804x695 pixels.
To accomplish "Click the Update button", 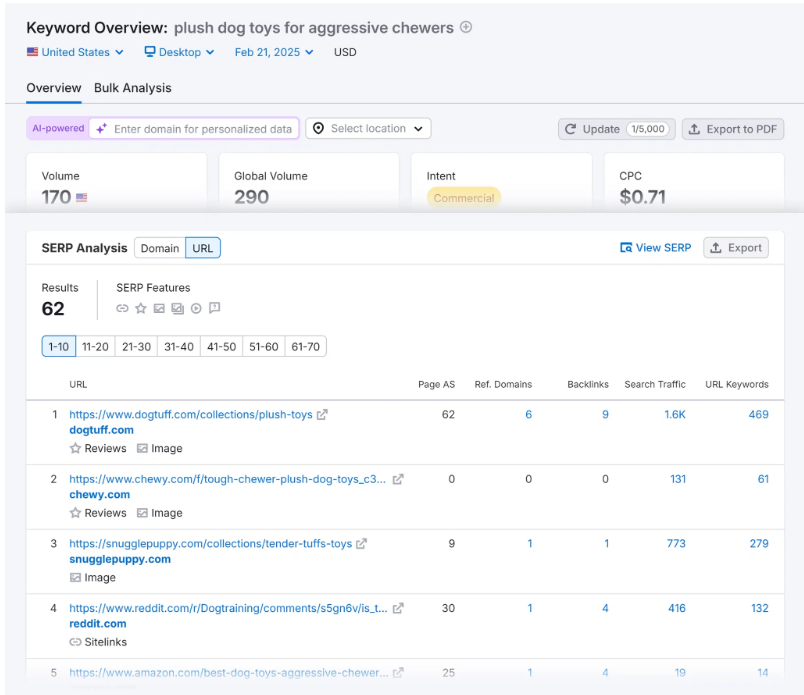I will point(616,129).
